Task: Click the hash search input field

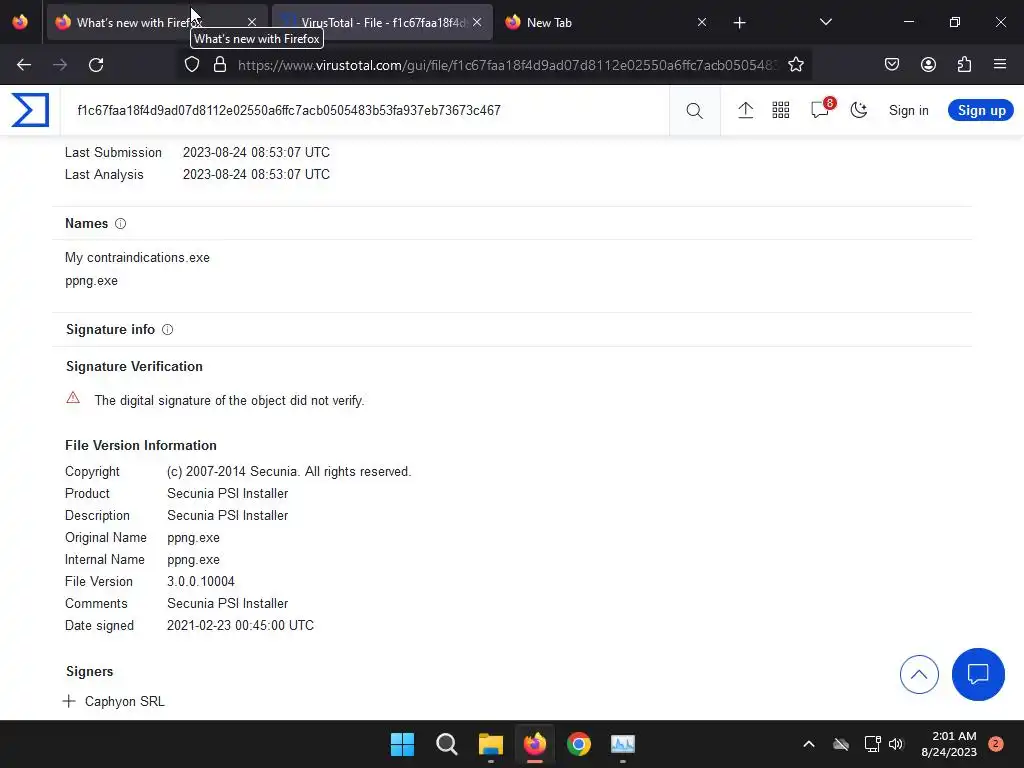Action: click(366, 110)
